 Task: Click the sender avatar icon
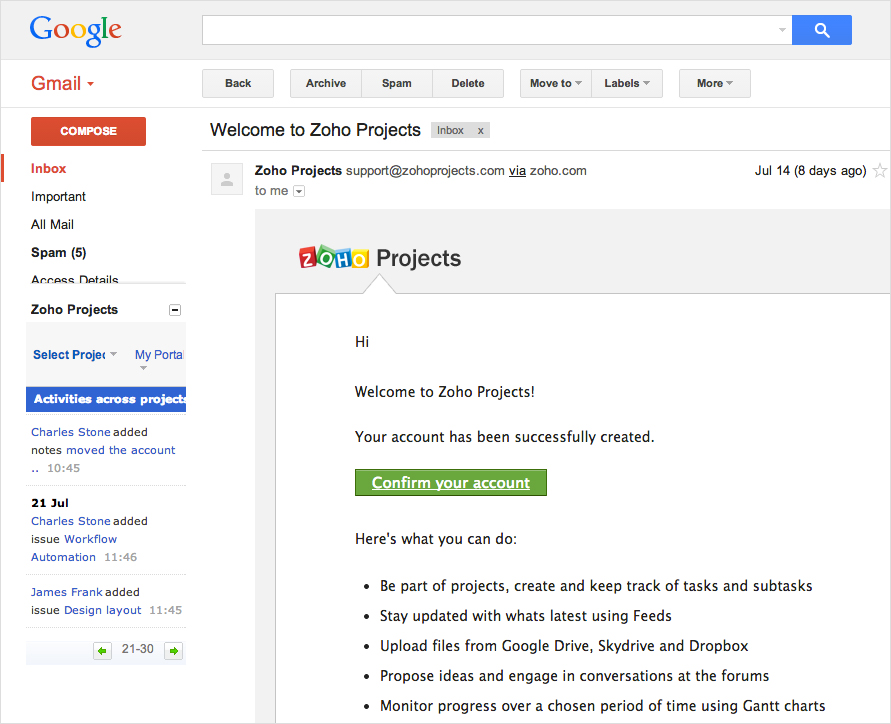(x=227, y=180)
